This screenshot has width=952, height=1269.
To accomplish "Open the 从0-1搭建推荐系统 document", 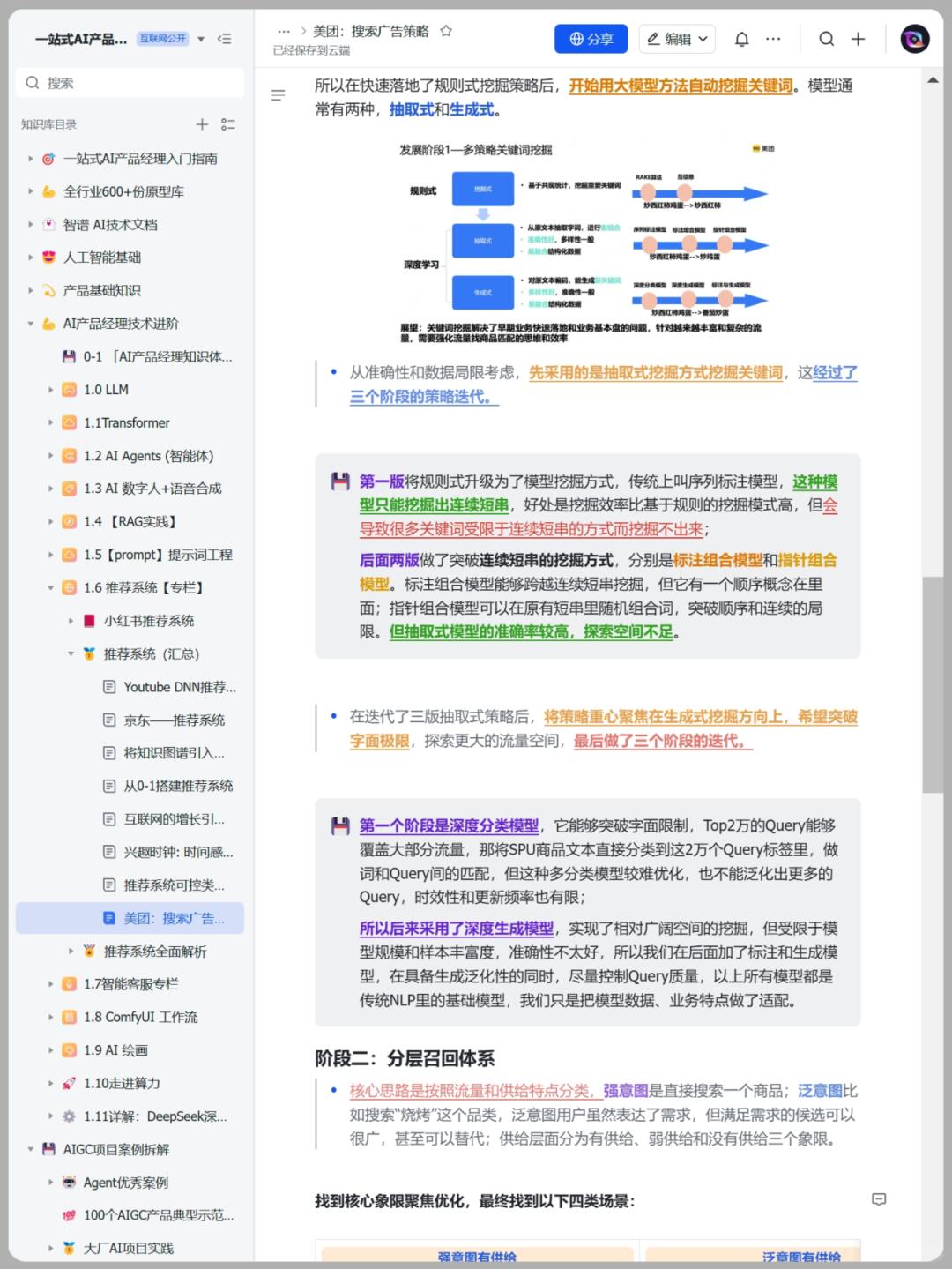I will pyautogui.click(x=178, y=786).
